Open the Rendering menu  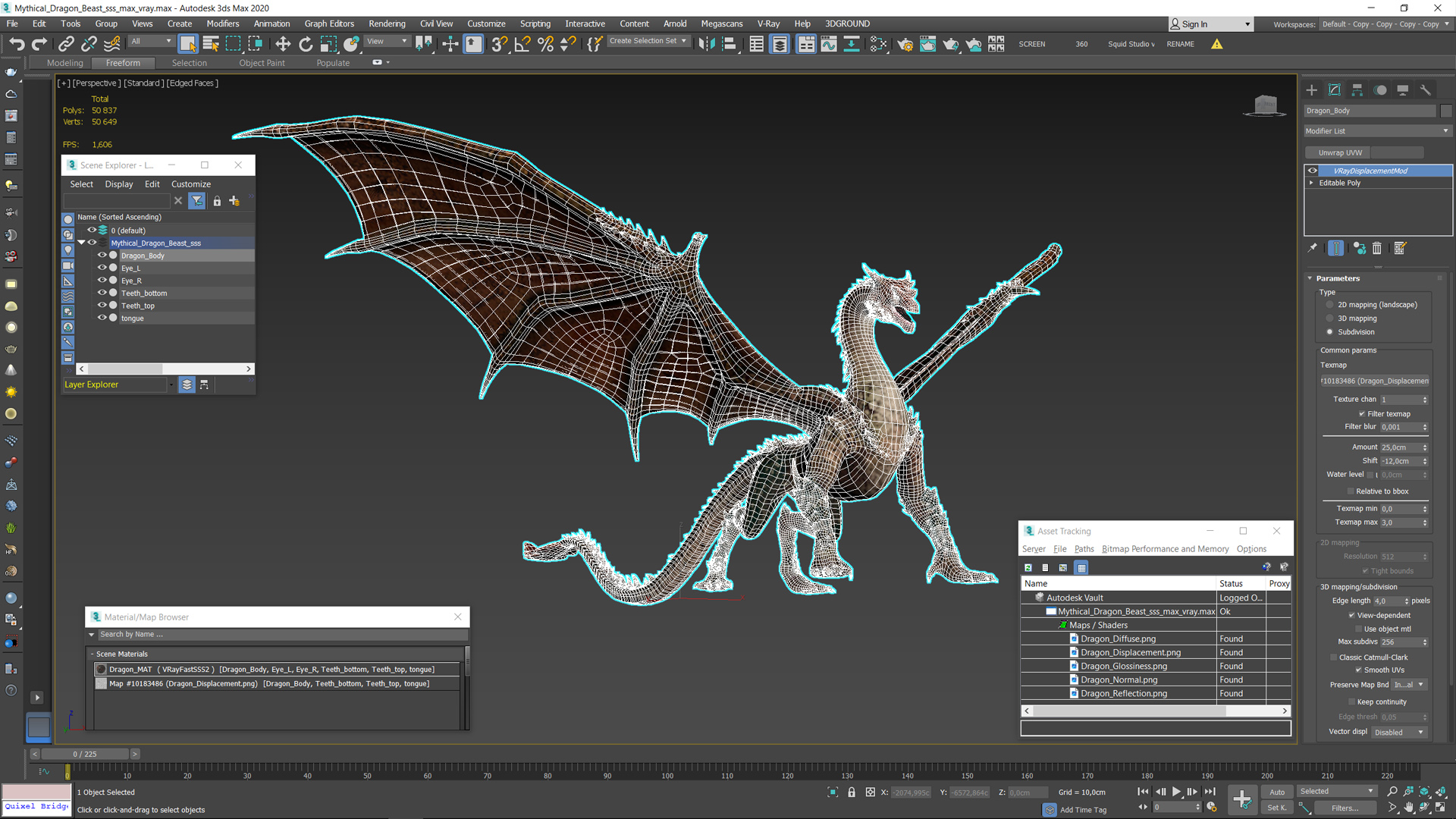coord(387,24)
